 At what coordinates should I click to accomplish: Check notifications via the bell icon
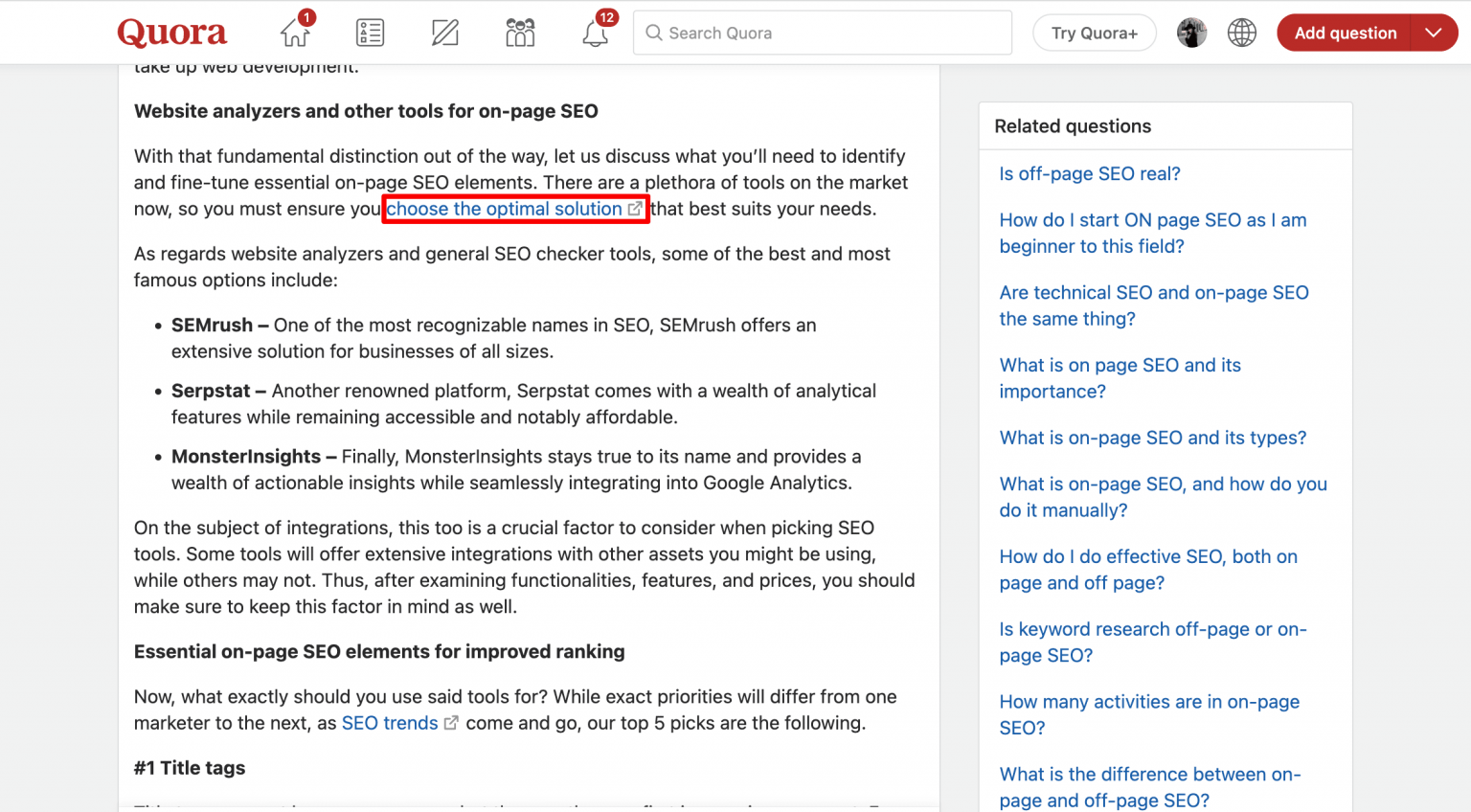(x=595, y=32)
